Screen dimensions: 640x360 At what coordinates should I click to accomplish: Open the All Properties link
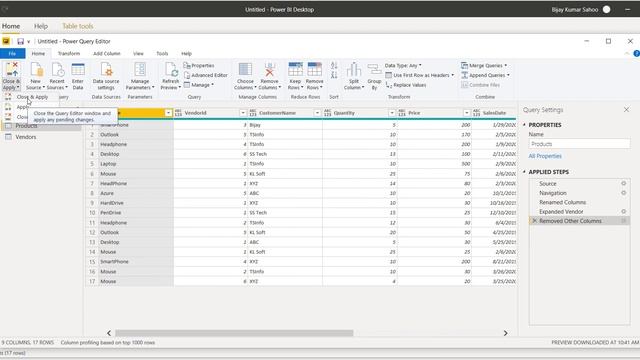pyautogui.click(x=545, y=156)
